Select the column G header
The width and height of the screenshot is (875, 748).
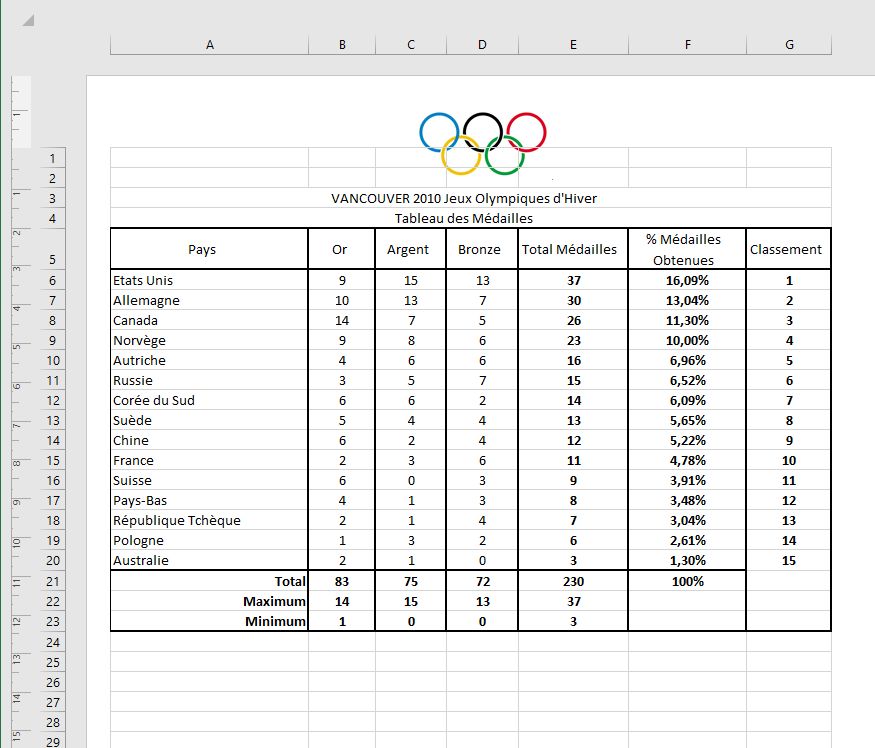(789, 45)
